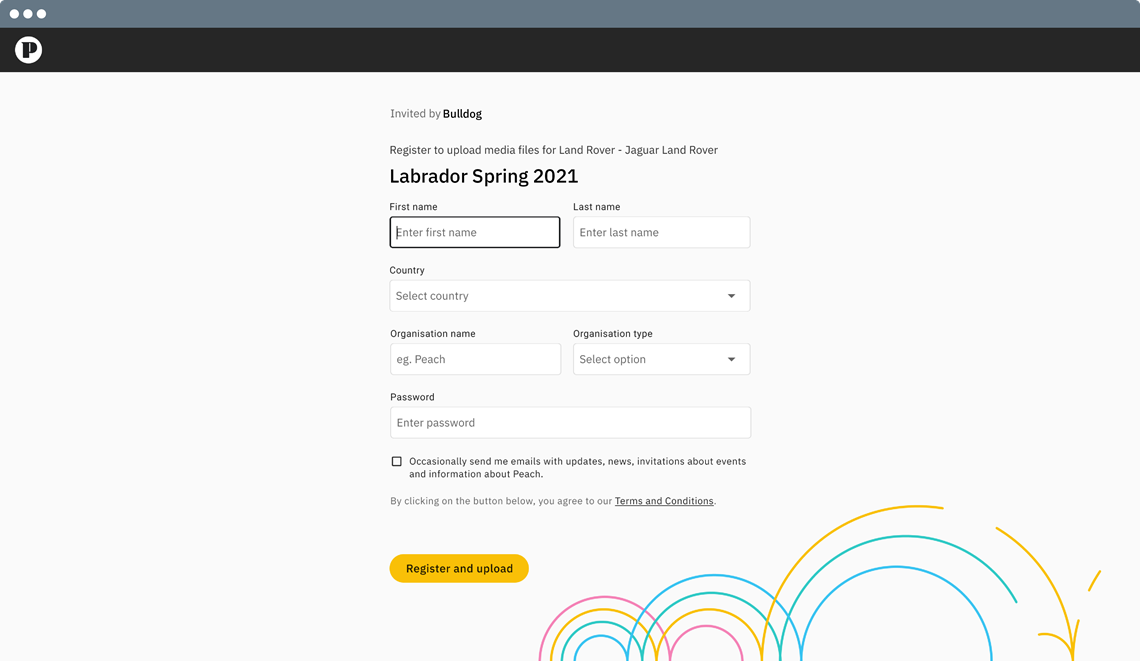
Task: Click the Enter password field
Action: (x=570, y=422)
